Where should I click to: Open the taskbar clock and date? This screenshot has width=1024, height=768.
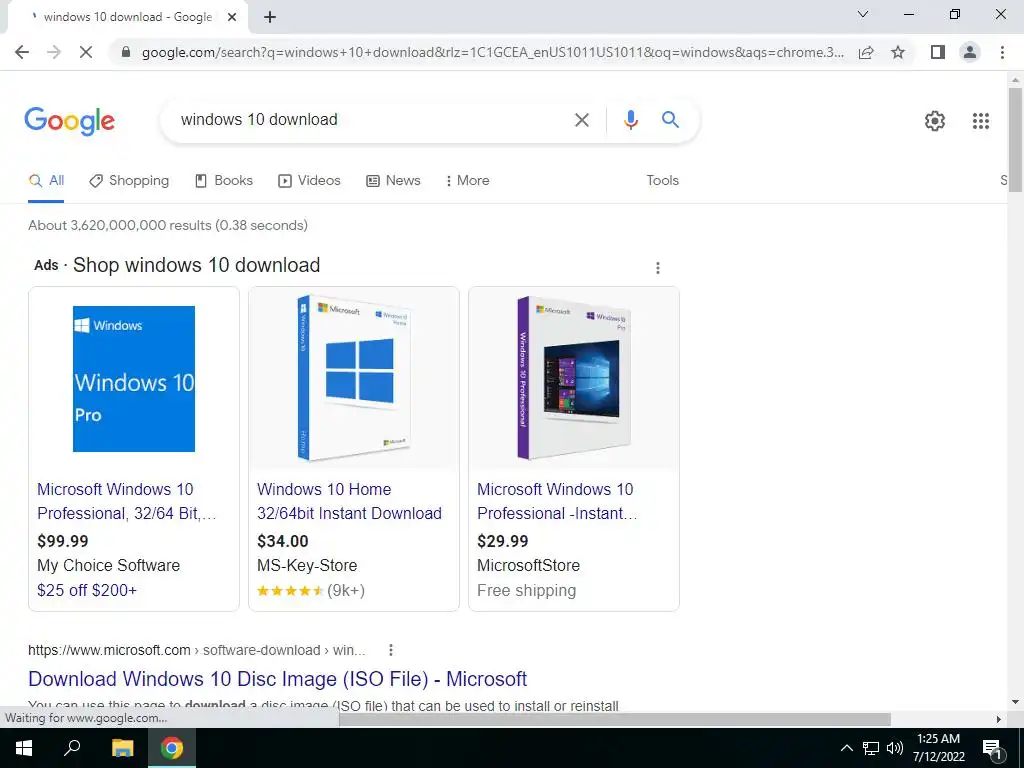[x=938, y=748]
